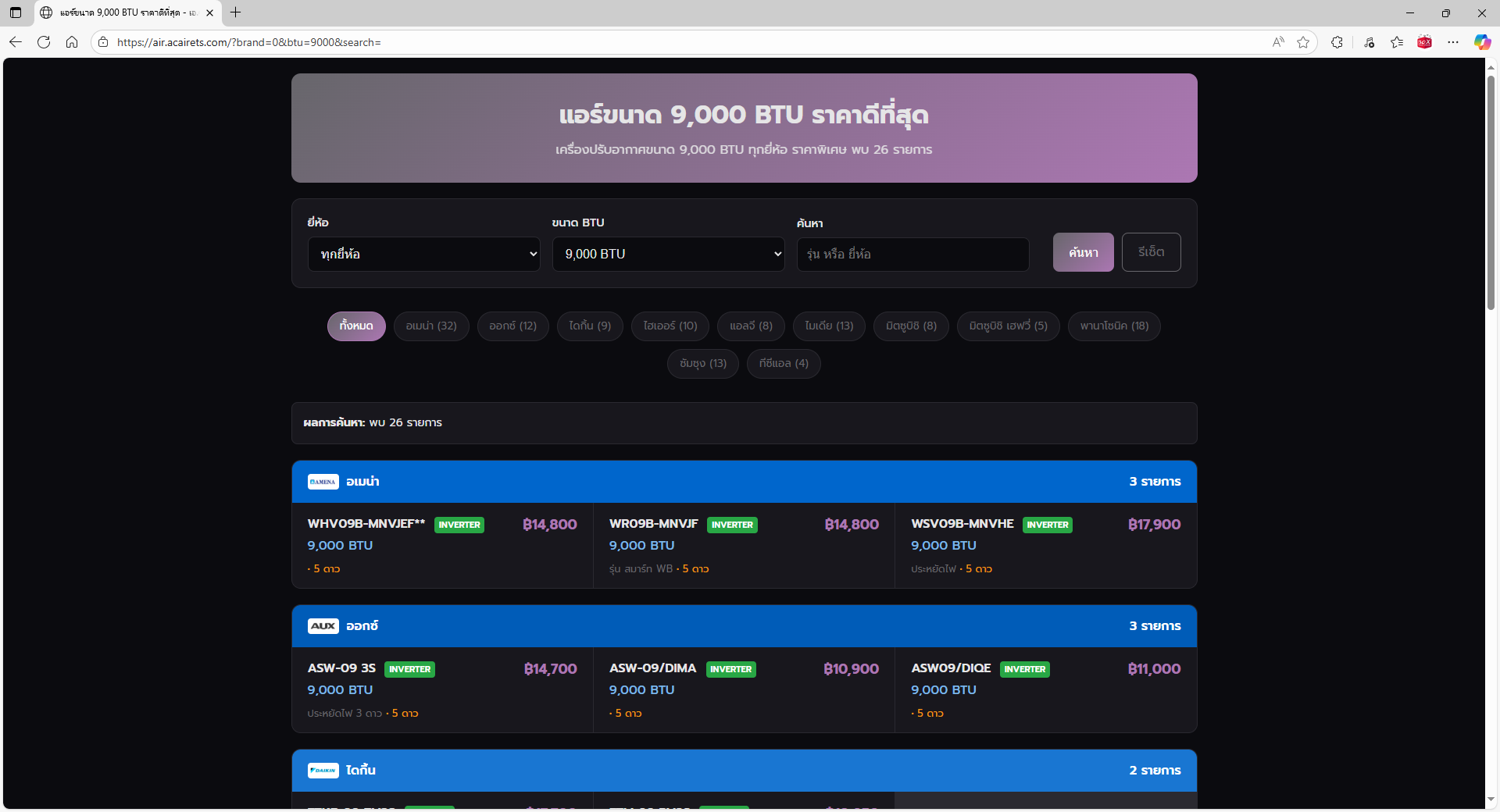Open the WR09B-MNVJF product card
Viewport: 1500px width, 812px height.
(744, 545)
